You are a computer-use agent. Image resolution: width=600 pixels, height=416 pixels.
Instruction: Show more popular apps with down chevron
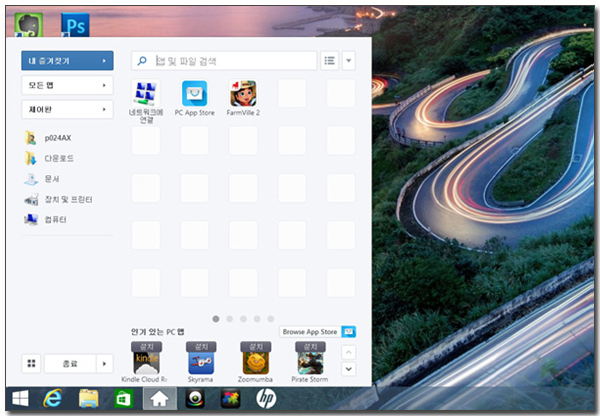pyautogui.click(x=349, y=369)
